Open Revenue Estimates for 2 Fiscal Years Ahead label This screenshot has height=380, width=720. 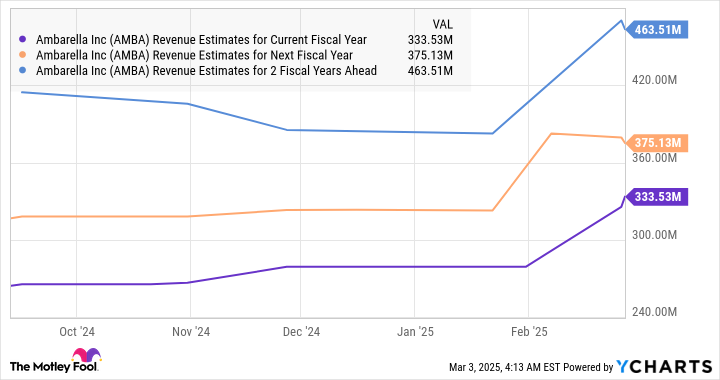click(x=206, y=71)
